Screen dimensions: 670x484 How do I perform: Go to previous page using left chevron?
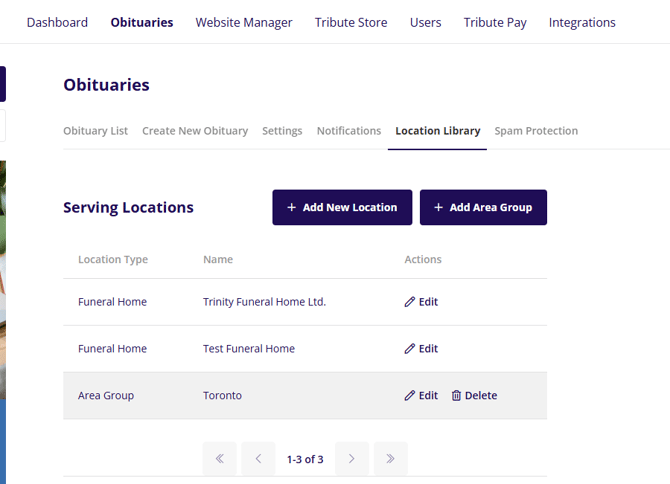click(x=258, y=459)
